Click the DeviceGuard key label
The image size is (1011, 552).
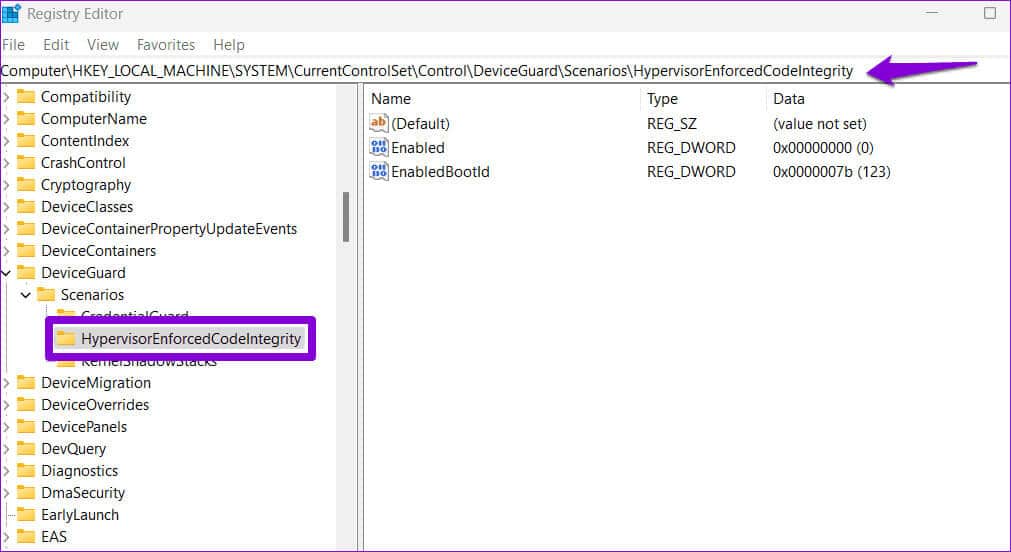pos(83,273)
